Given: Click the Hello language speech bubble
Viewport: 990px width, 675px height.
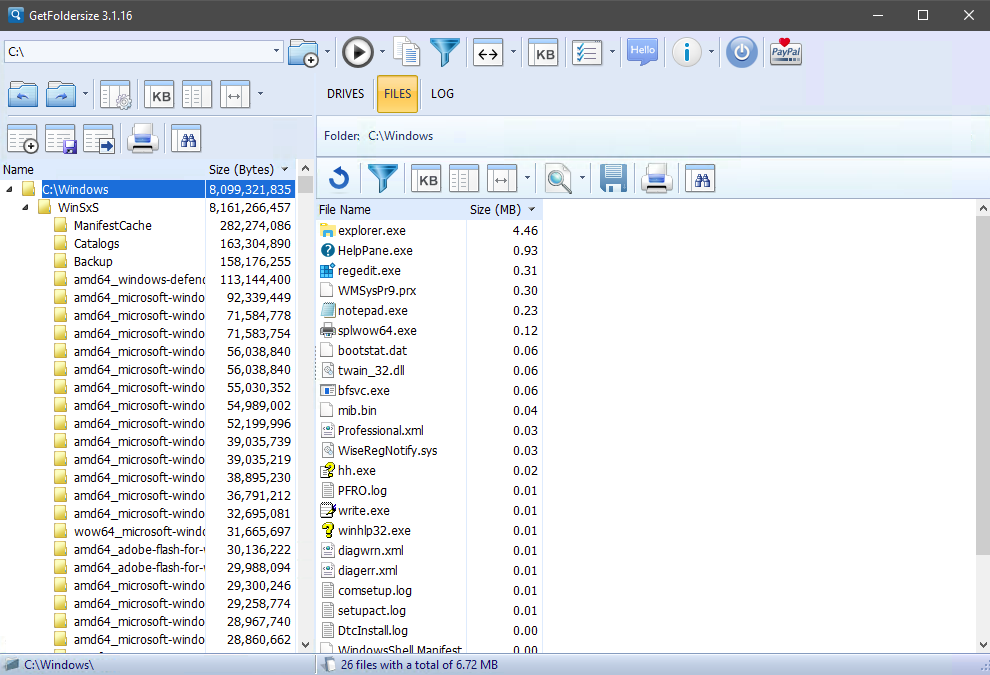Looking at the screenshot, I should point(642,52).
